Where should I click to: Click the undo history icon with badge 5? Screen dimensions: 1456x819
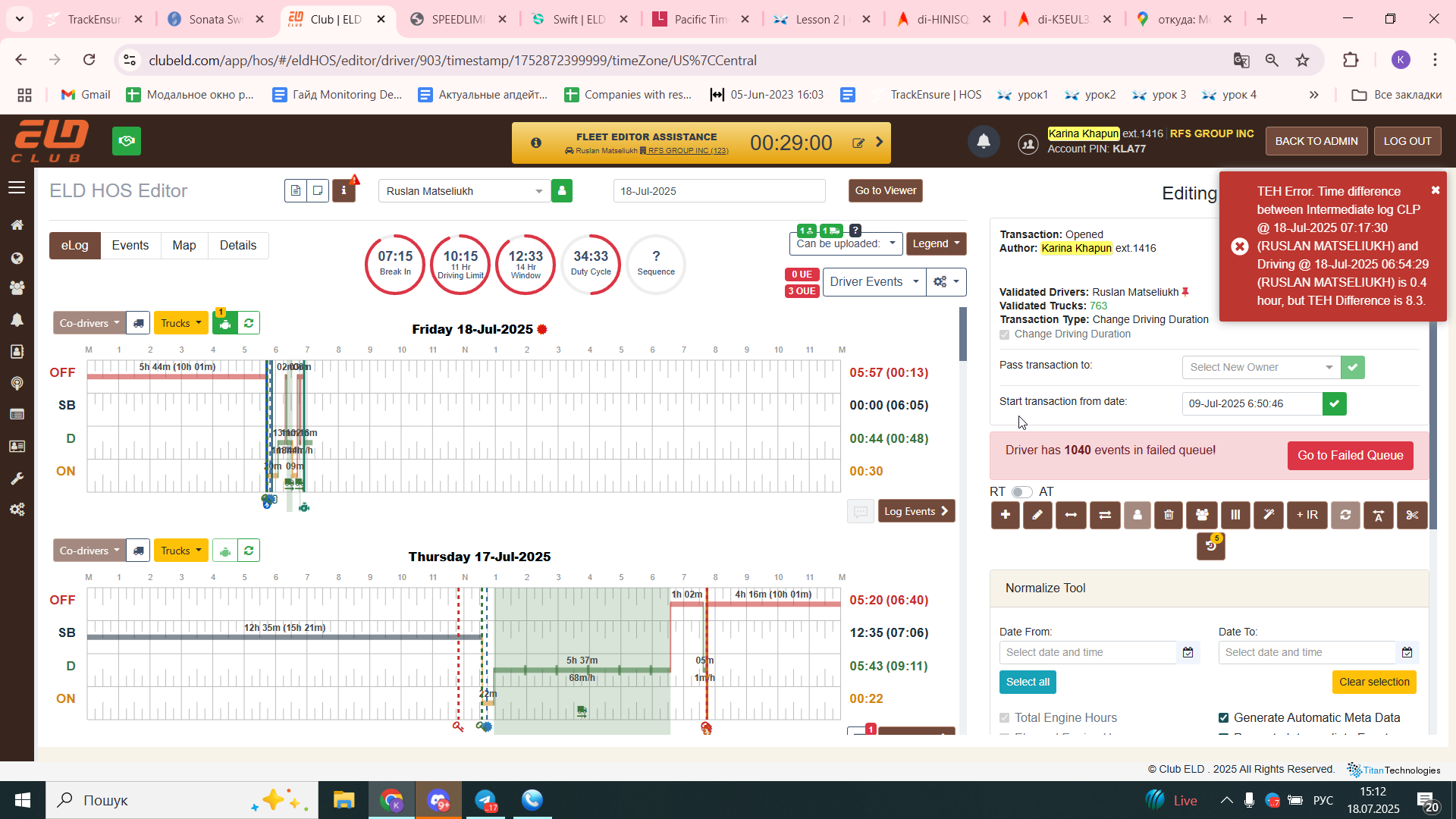(1211, 546)
